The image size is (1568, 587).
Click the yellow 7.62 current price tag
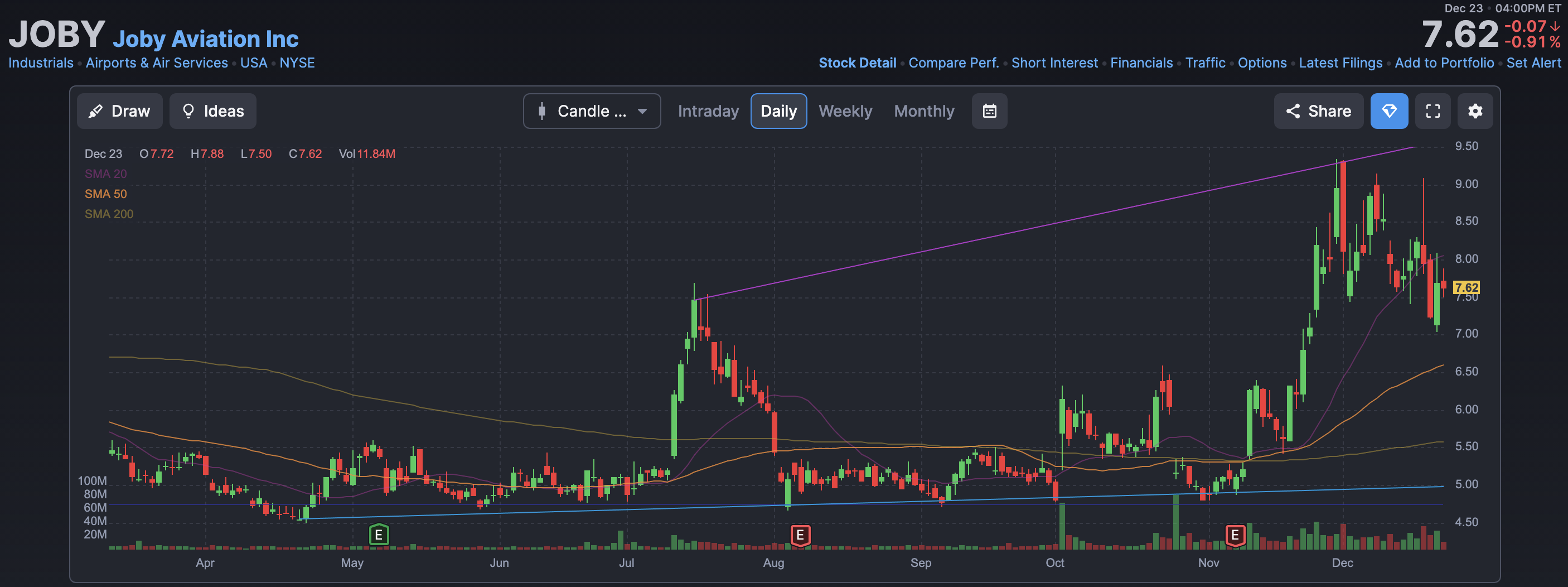click(1466, 287)
